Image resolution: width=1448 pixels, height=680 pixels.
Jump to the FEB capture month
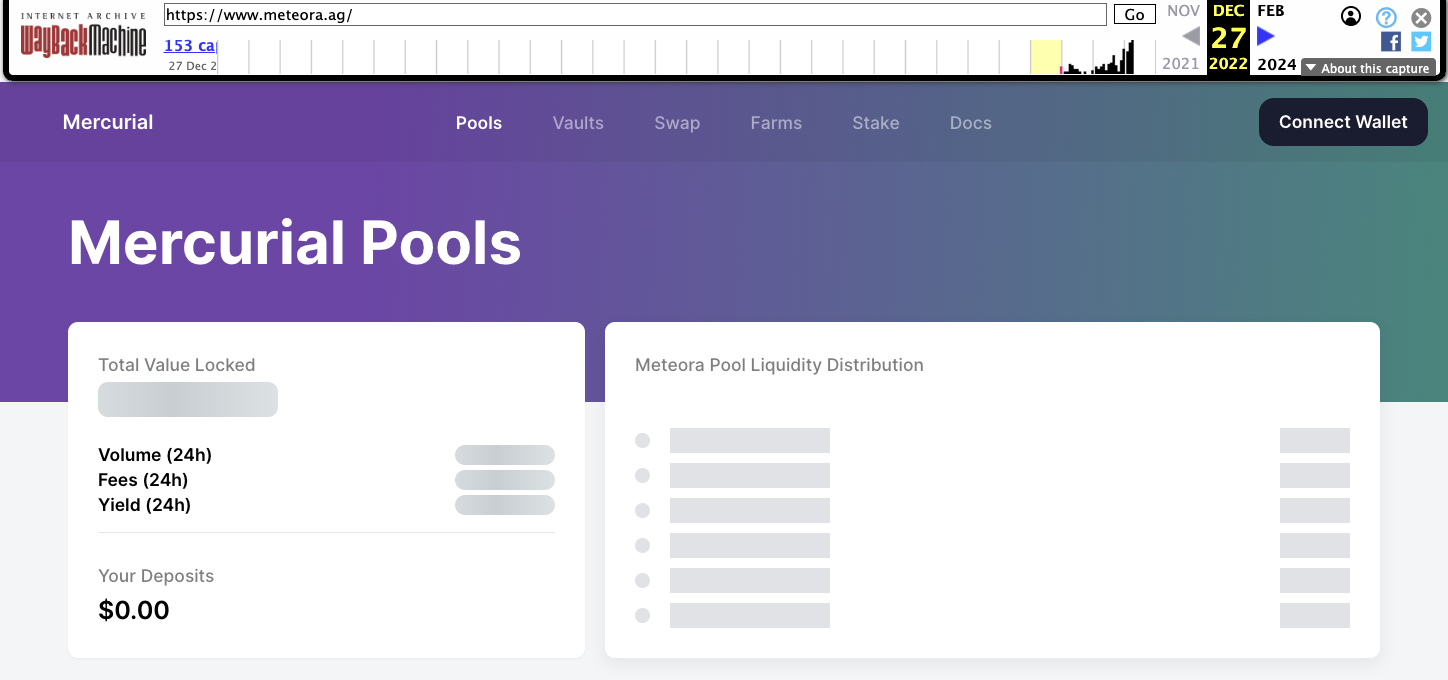1271,11
